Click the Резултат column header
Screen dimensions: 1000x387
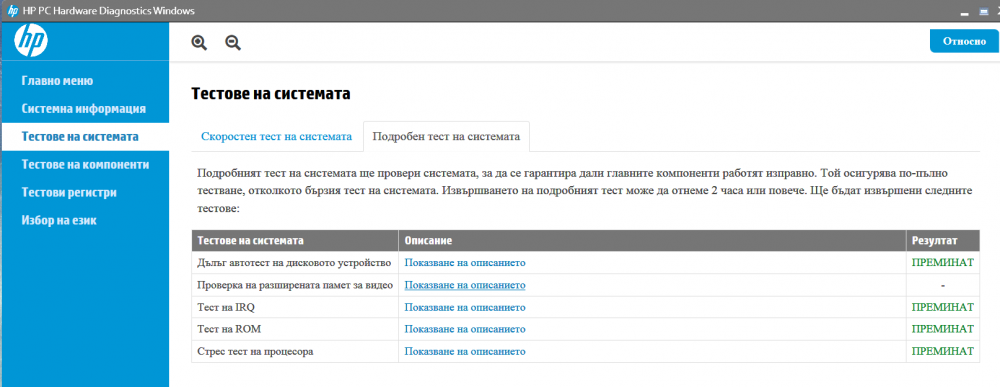coord(943,240)
